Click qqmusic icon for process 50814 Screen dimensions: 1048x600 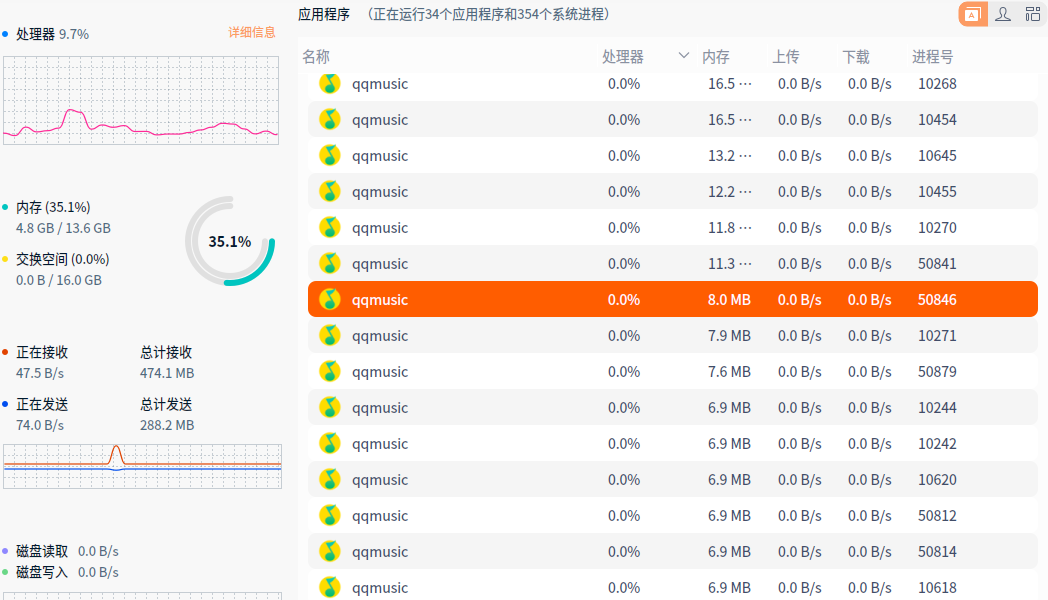[x=330, y=552]
